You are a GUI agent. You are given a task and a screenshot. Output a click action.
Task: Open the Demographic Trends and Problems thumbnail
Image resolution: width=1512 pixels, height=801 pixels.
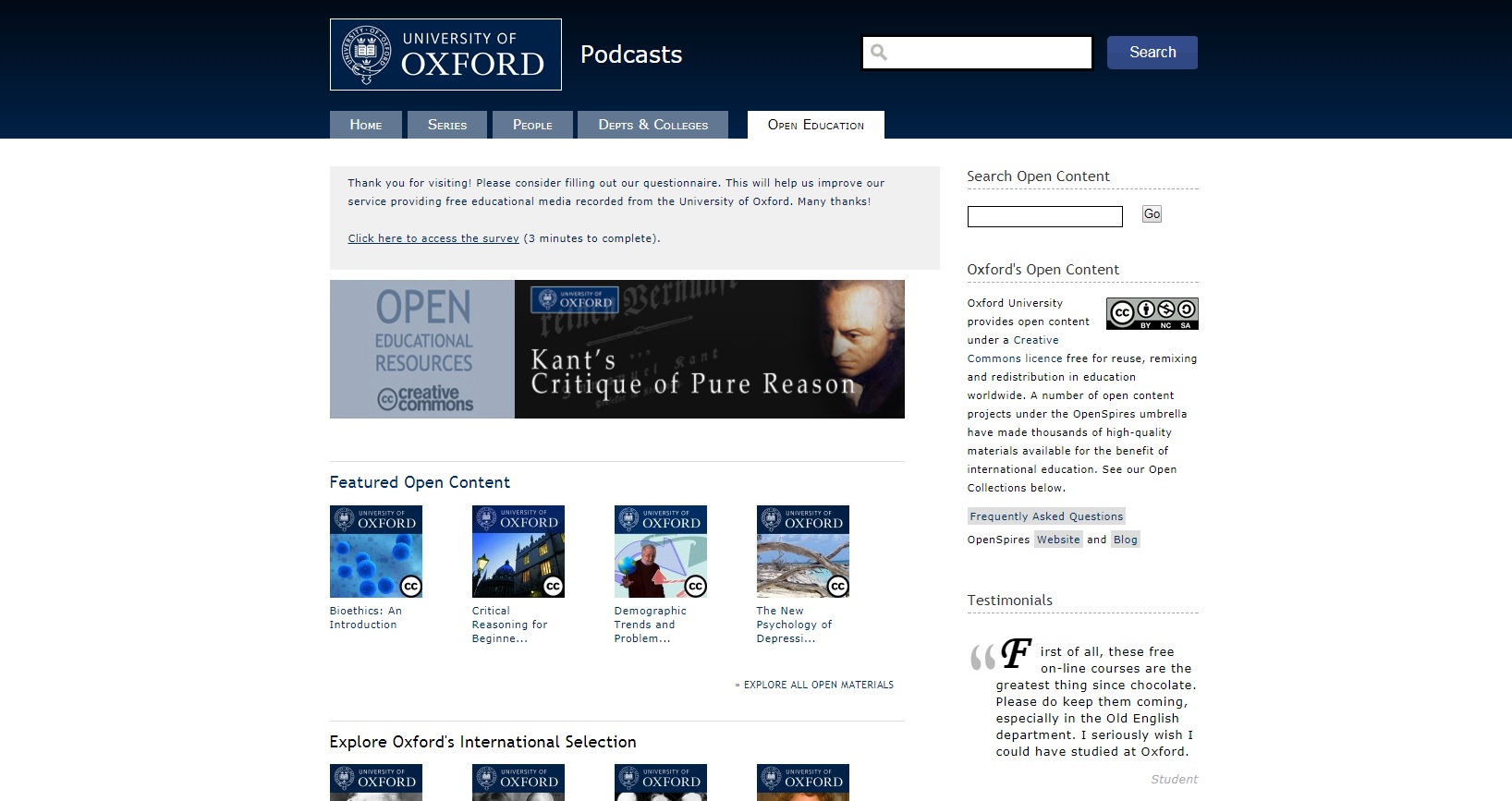[660, 552]
